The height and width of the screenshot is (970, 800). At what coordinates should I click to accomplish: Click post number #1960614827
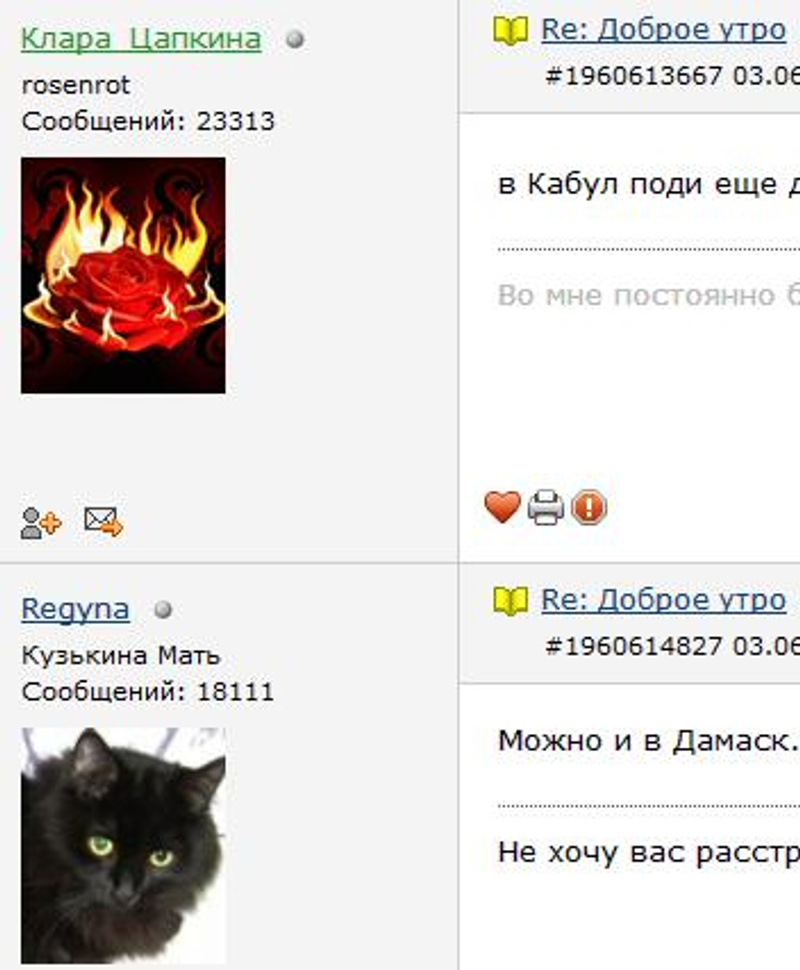tap(634, 646)
